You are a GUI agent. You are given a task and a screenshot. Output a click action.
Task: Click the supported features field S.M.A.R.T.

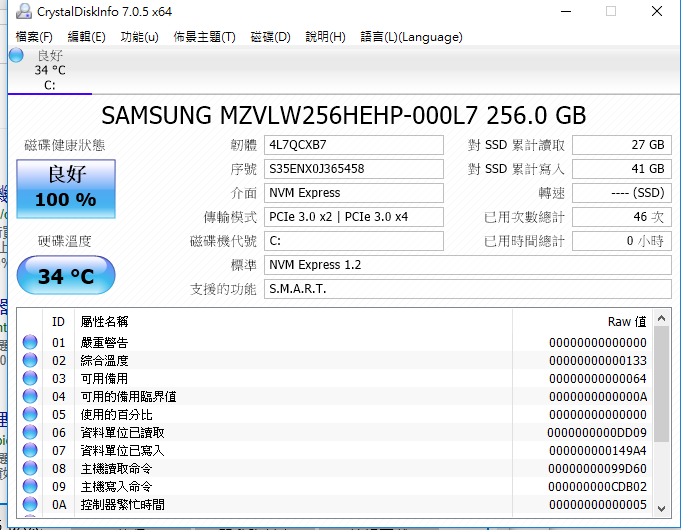point(468,289)
